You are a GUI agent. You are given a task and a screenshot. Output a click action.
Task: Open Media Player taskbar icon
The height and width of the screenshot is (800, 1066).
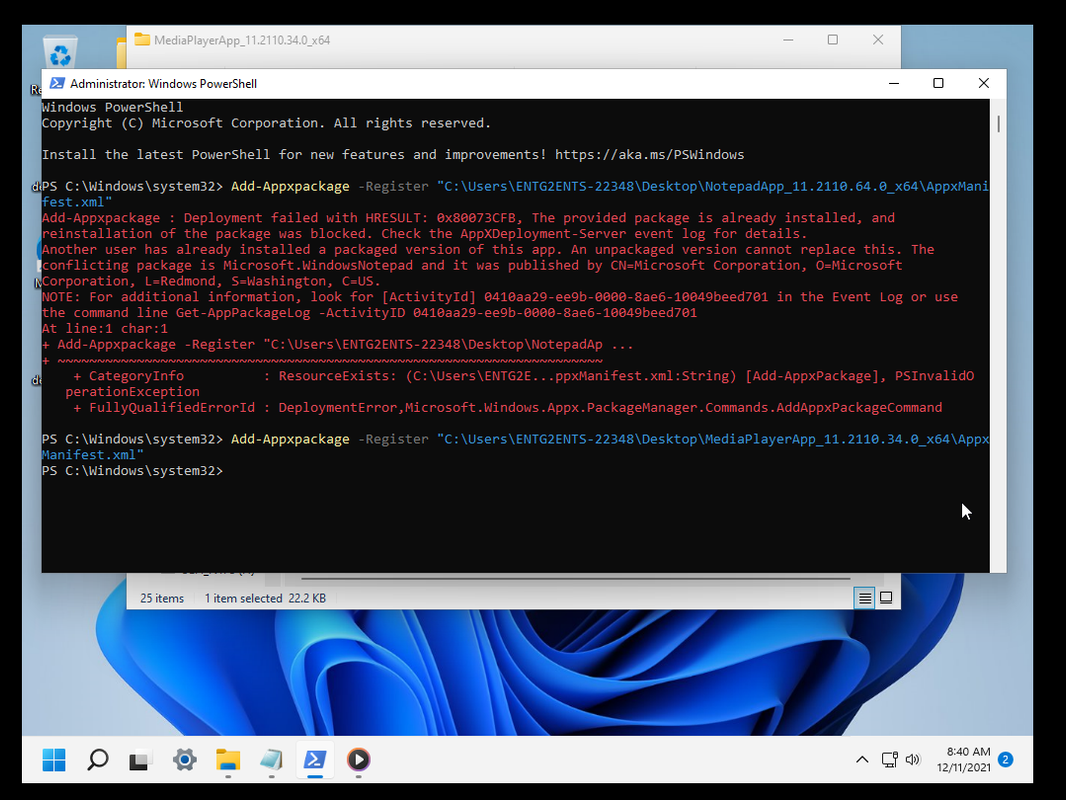click(358, 760)
